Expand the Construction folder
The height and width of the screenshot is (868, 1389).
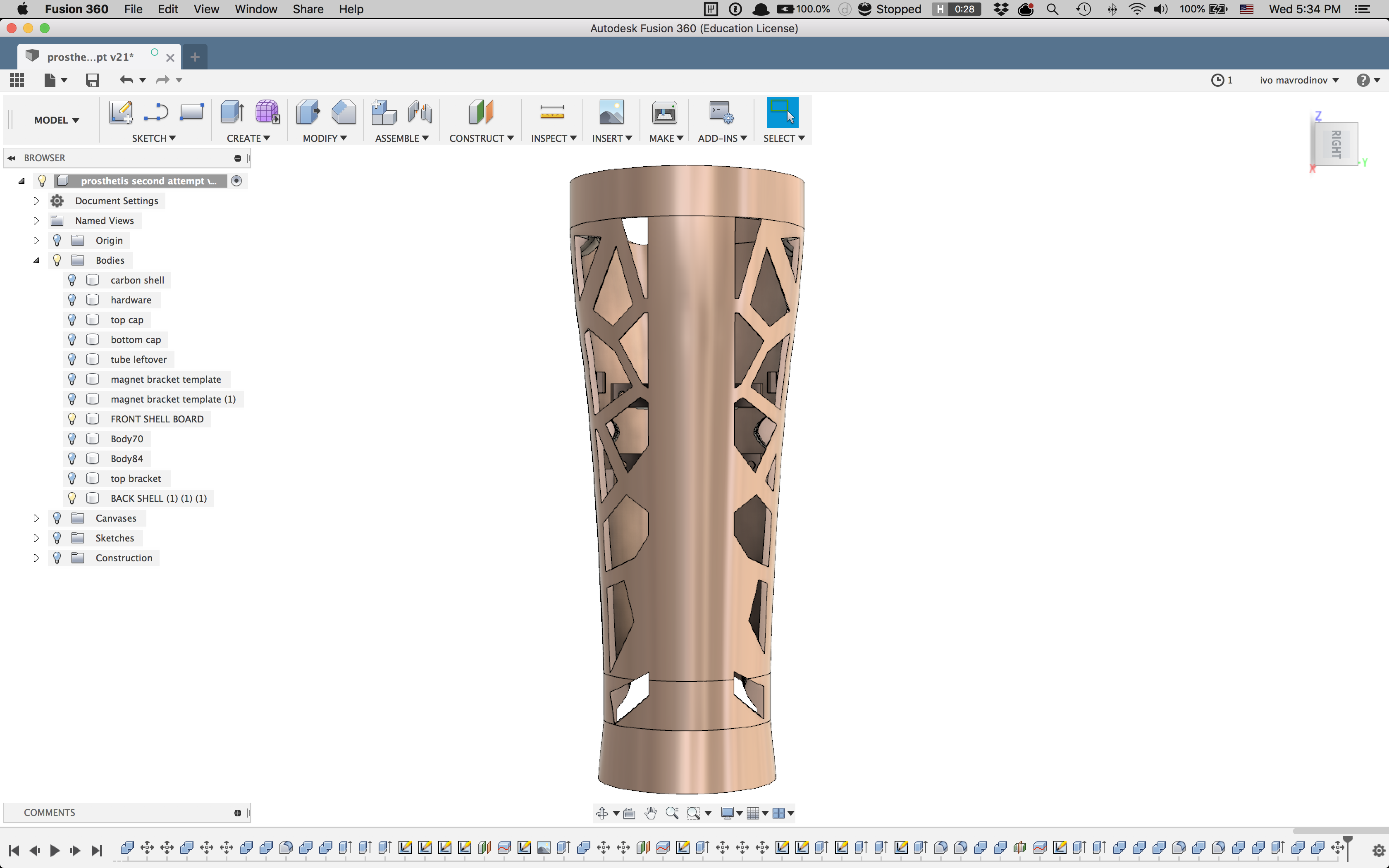point(36,557)
